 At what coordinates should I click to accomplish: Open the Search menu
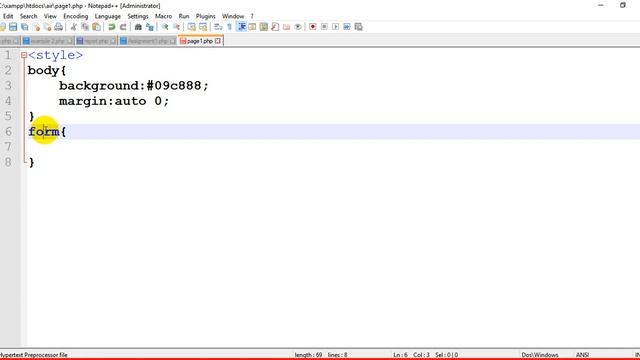coord(29,16)
